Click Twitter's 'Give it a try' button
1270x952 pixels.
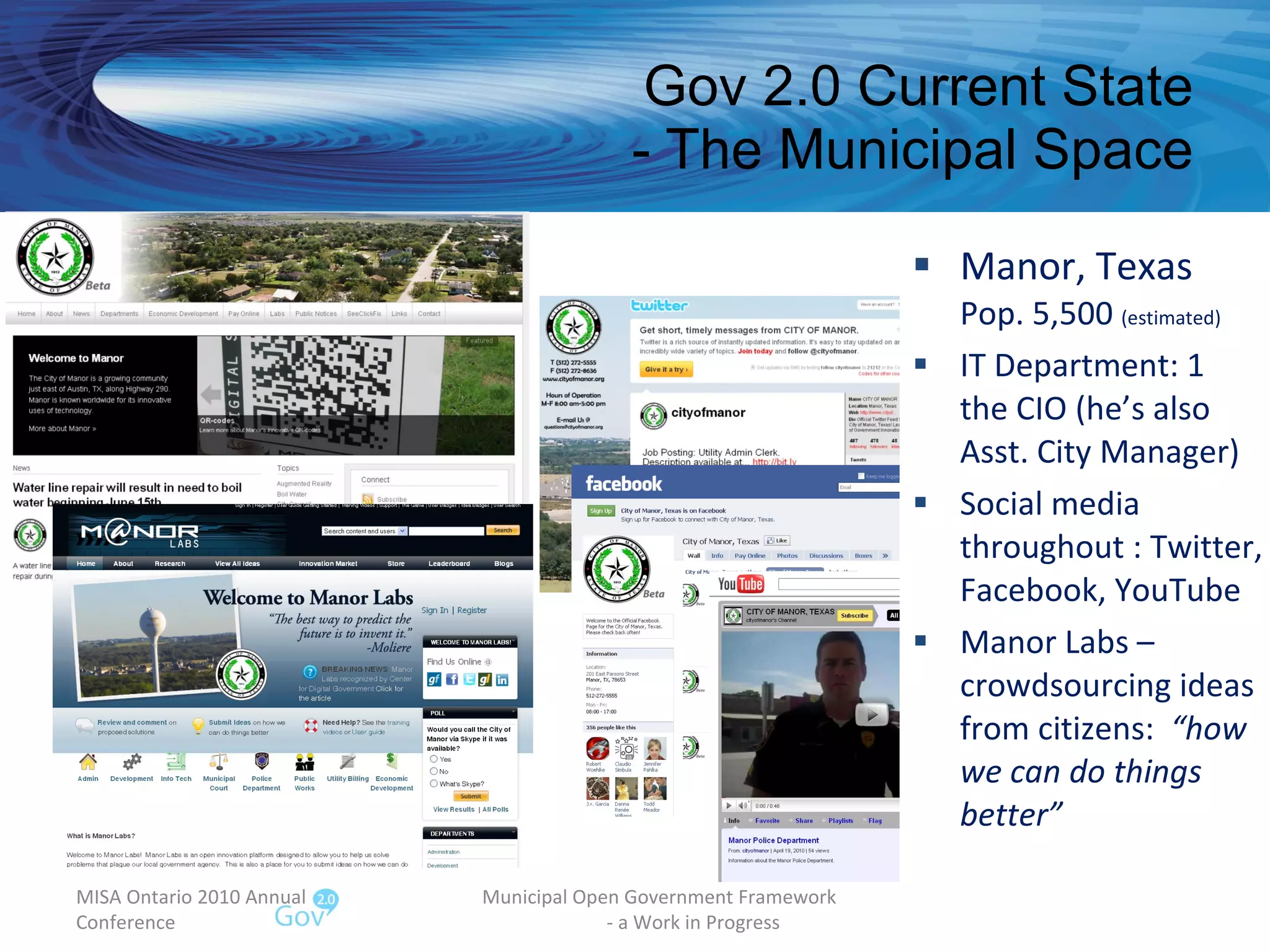click(666, 369)
